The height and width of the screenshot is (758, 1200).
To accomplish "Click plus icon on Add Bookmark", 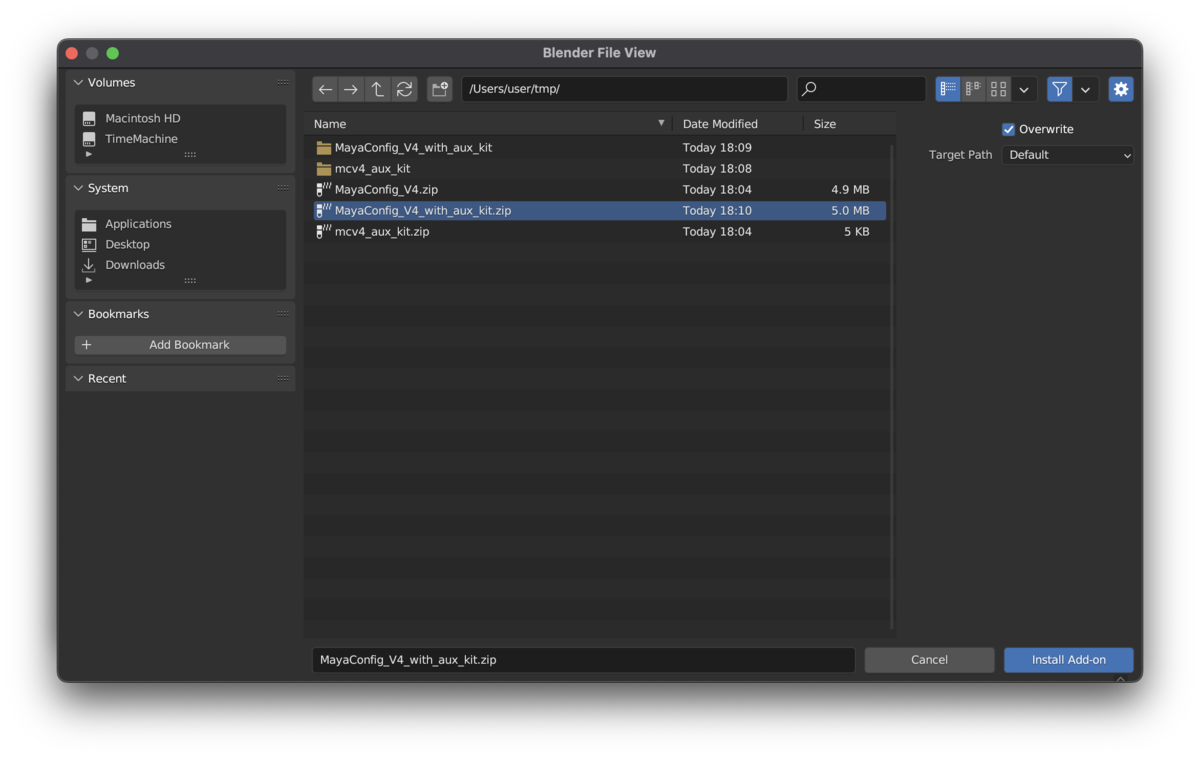I will tap(87, 345).
